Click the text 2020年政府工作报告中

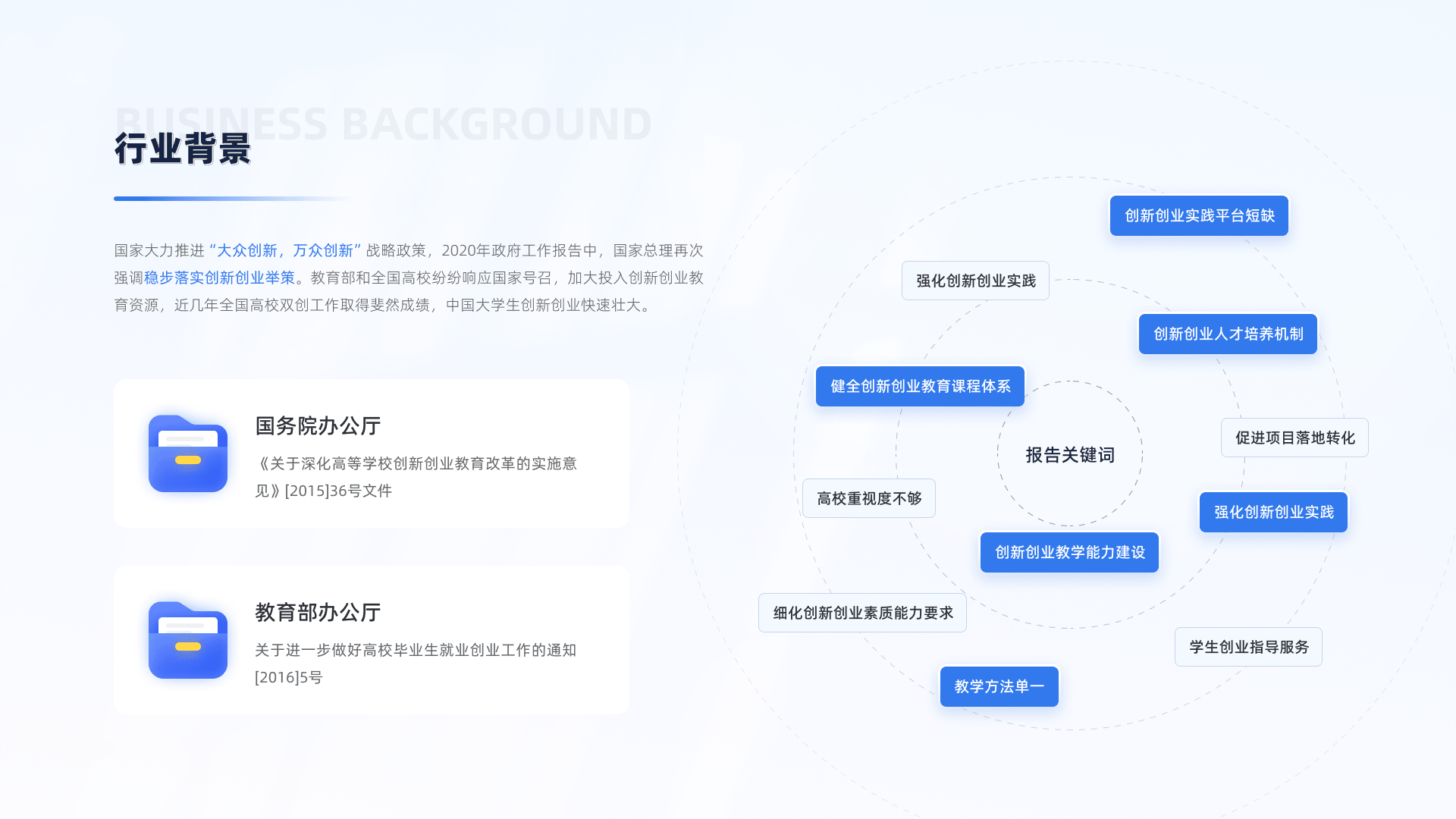[519, 251]
